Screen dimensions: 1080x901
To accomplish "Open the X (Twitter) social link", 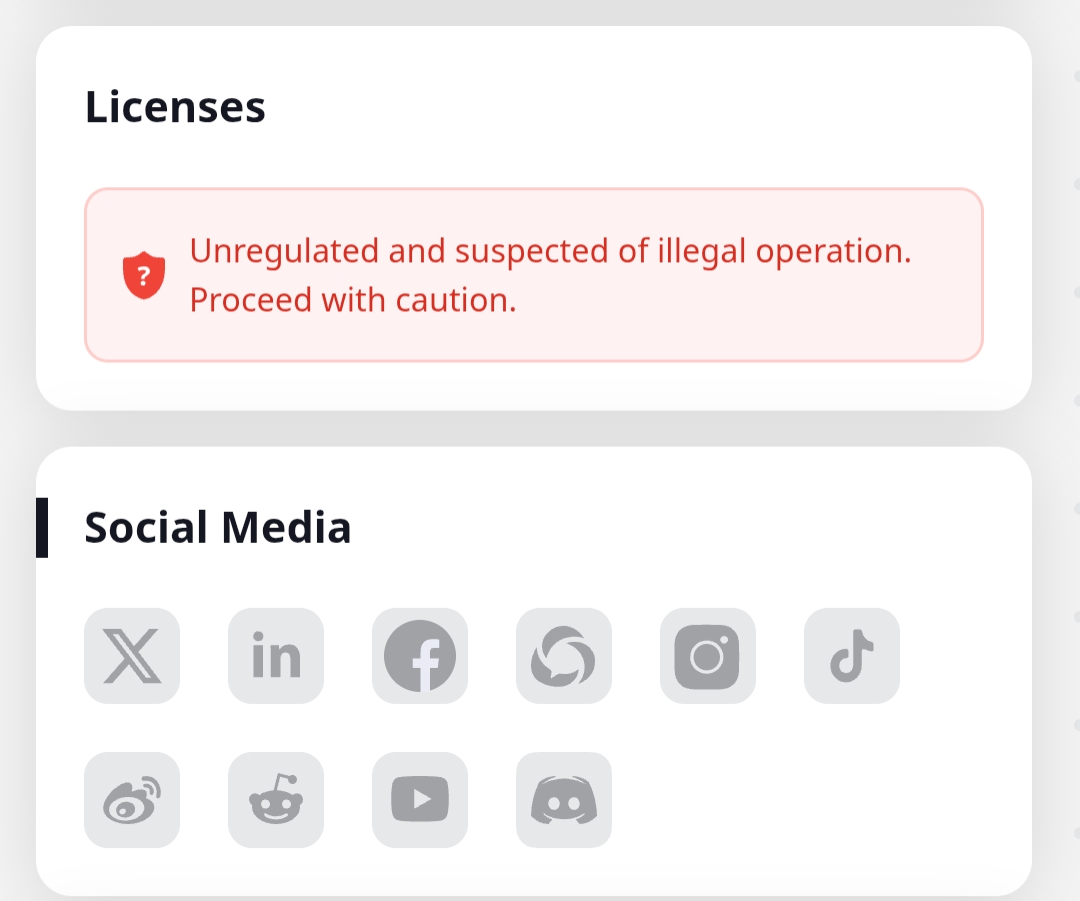I will tap(132, 656).
